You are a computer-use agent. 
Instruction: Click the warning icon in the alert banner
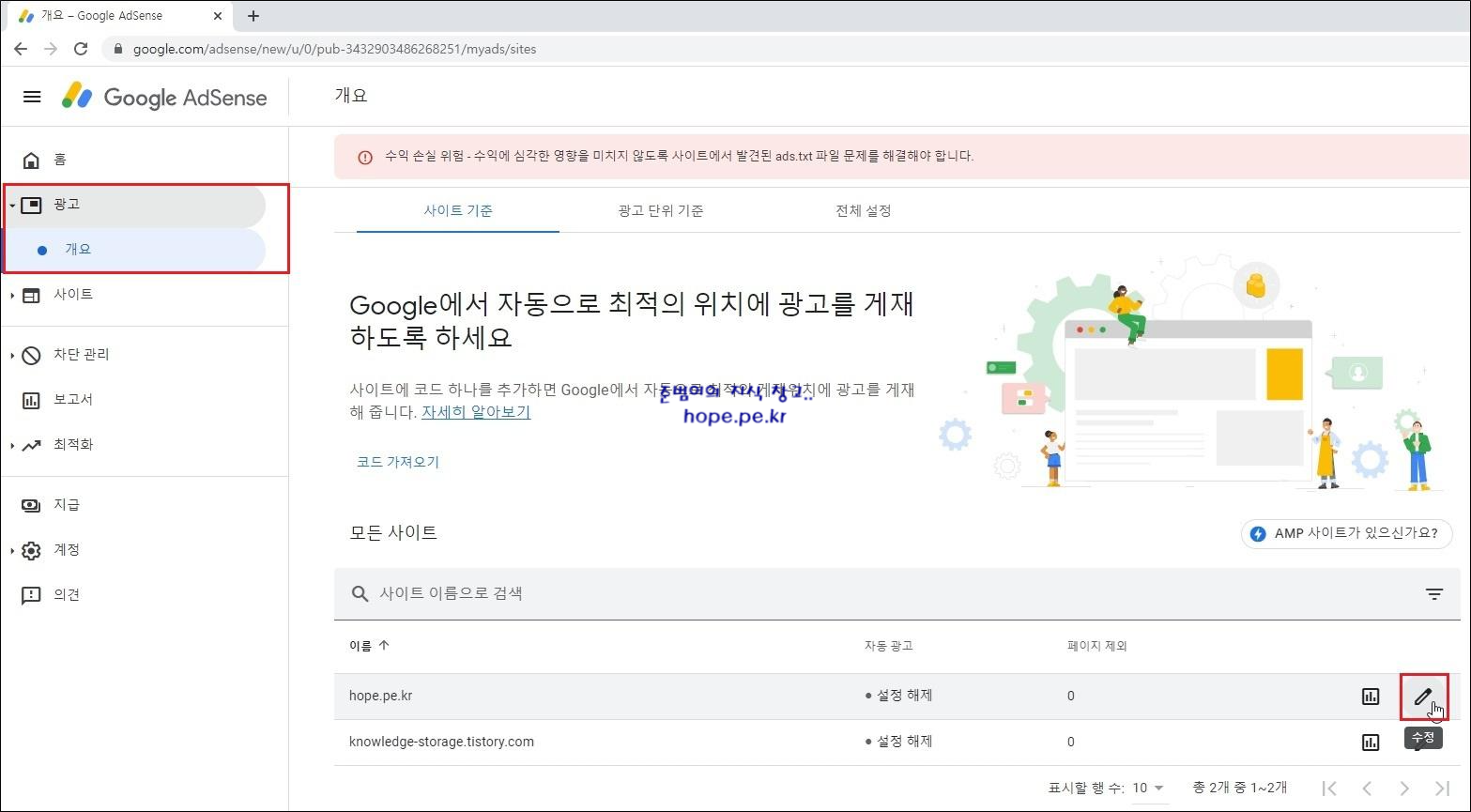[x=365, y=157]
